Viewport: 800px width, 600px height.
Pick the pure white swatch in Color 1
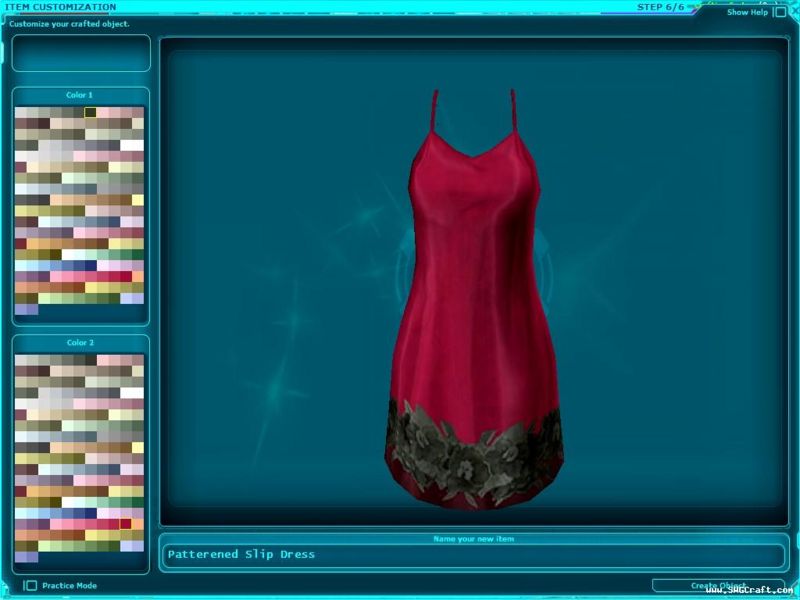132,146
